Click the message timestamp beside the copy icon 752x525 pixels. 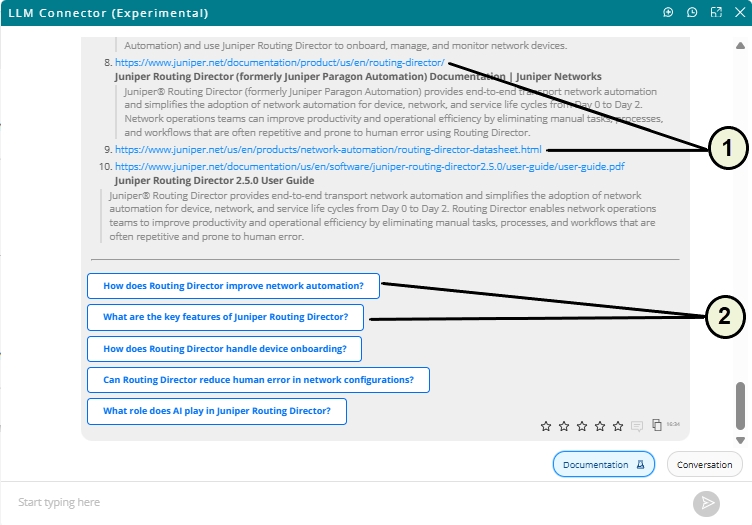click(x=673, y=424)
